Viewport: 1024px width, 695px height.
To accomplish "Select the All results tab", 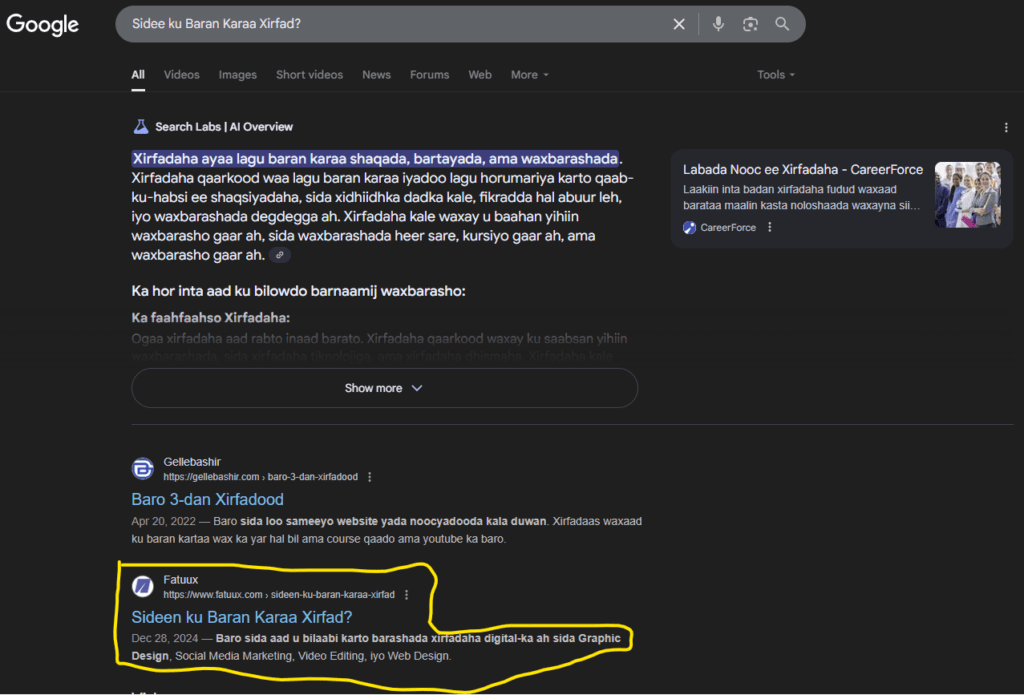I will click(138, 74).
